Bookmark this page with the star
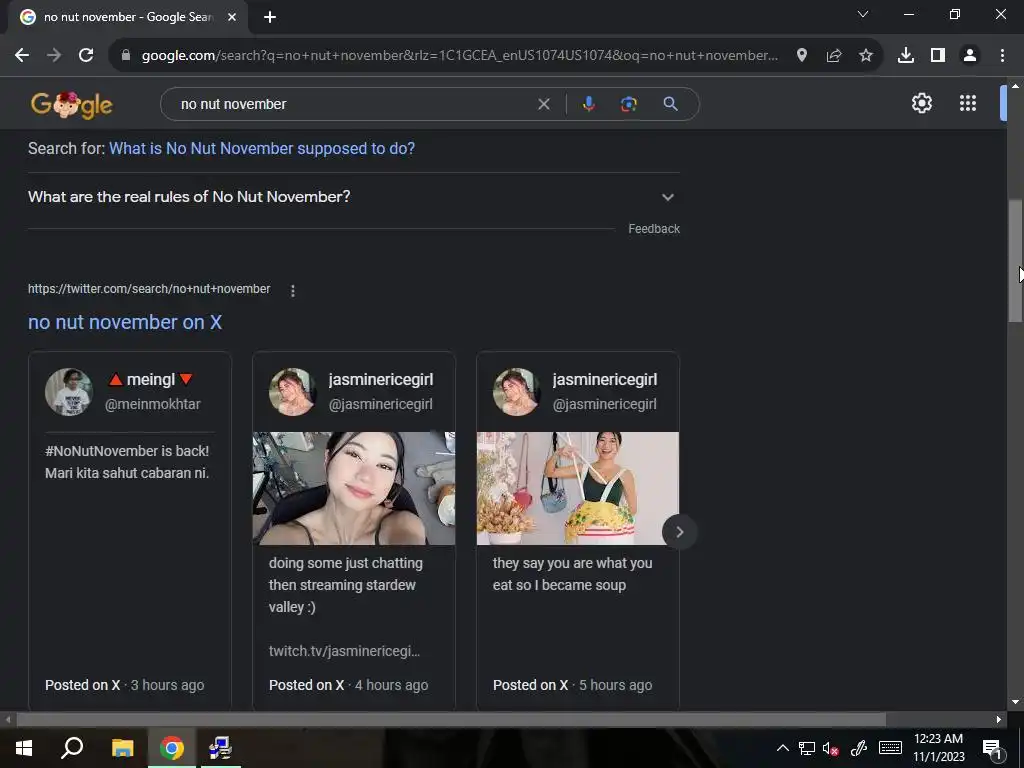This screenshot has height=768, width=1024. (866, 56)
